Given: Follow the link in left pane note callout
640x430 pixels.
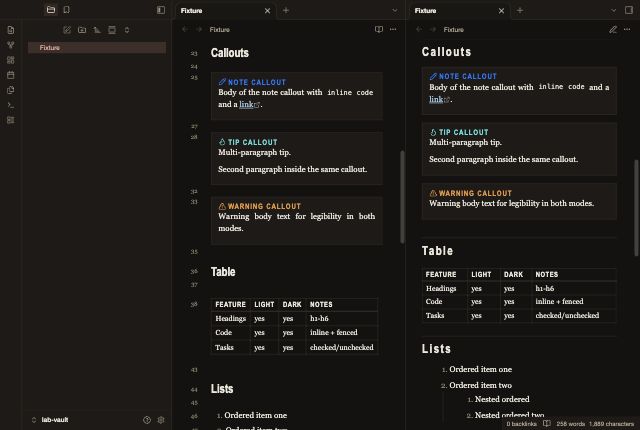Looking at the screenshot, I should tap(246, 104).
